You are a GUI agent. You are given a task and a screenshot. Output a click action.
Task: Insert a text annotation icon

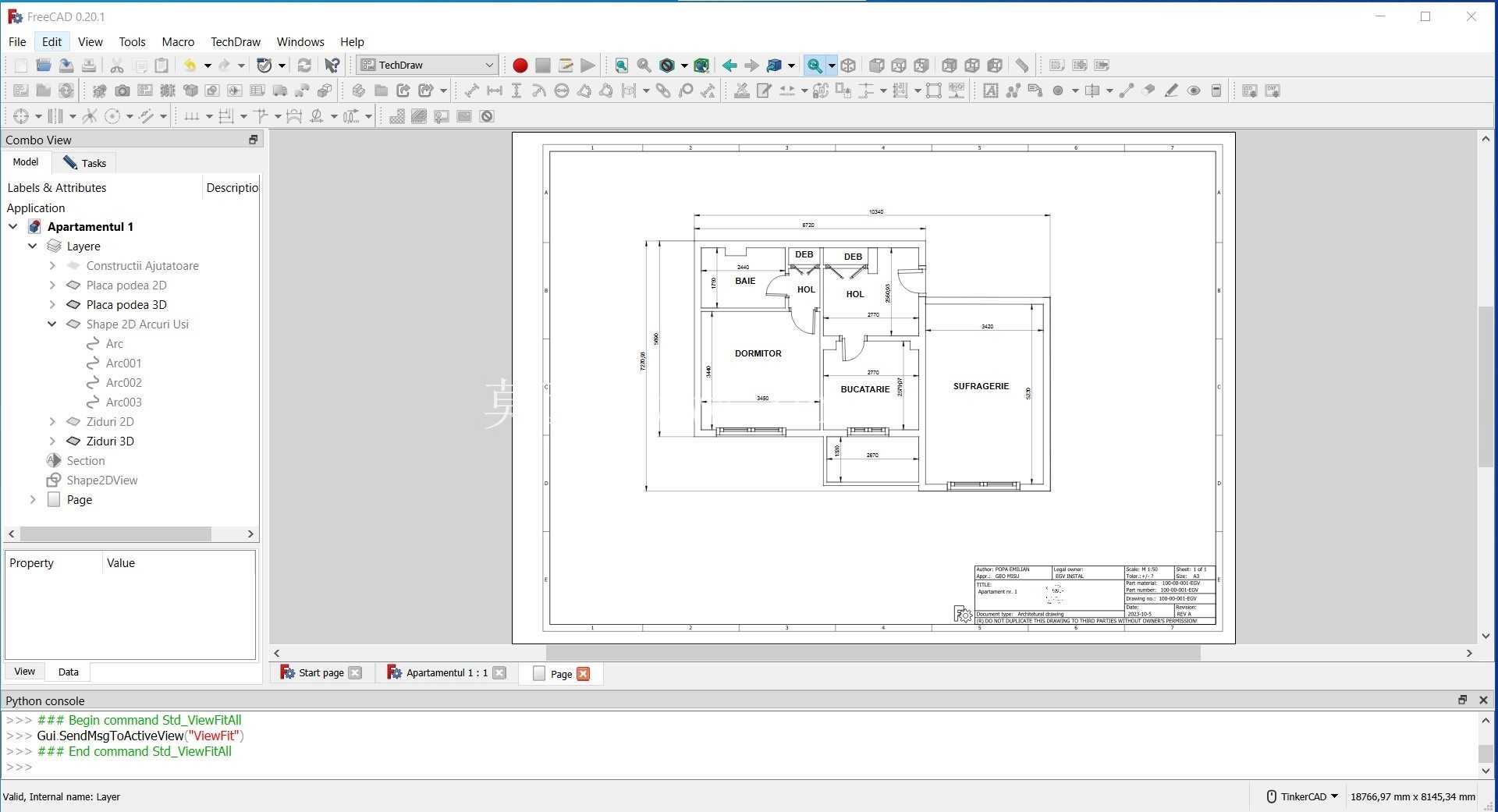991,91
